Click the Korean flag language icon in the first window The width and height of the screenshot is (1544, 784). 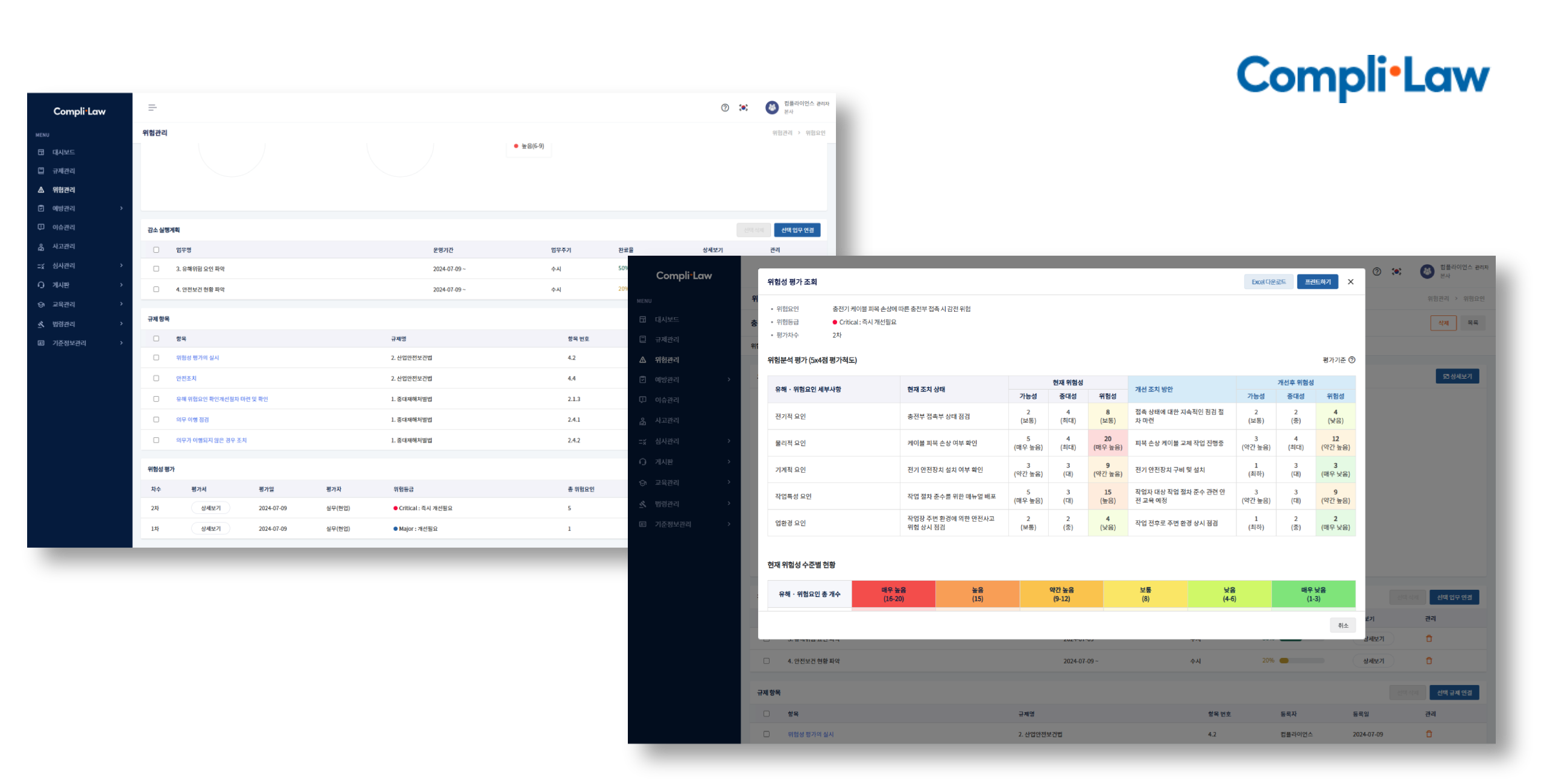743,107
